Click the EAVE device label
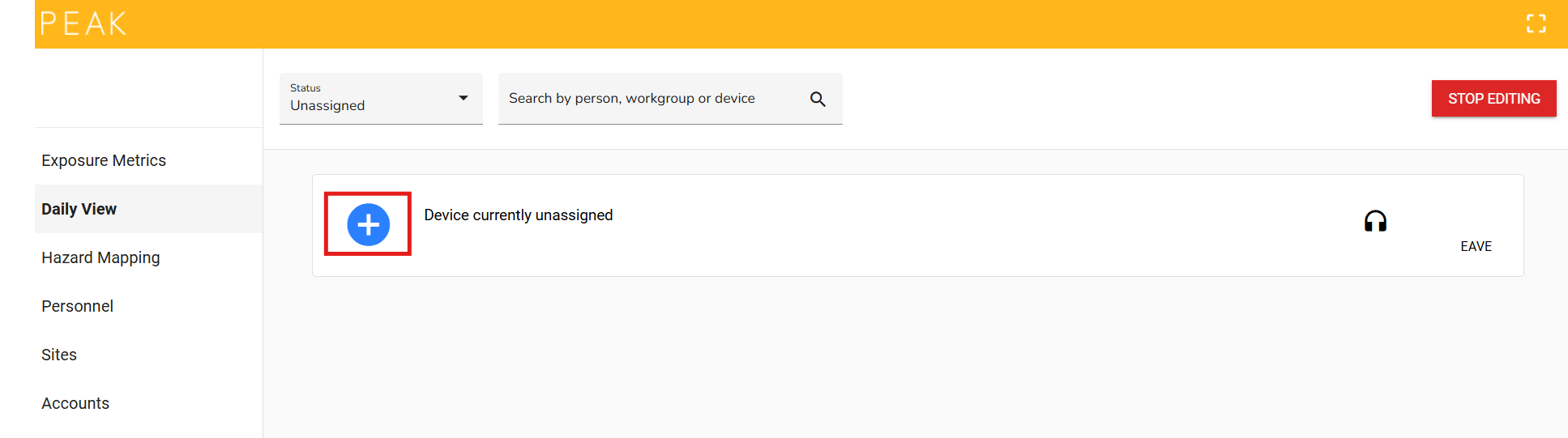 coord(1476,246)
